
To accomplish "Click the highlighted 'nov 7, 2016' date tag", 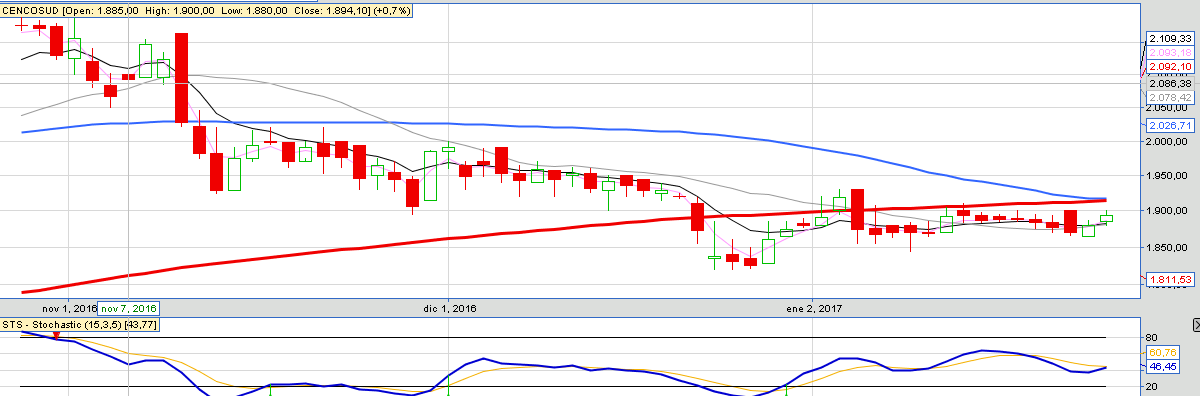I will point(129,308).
